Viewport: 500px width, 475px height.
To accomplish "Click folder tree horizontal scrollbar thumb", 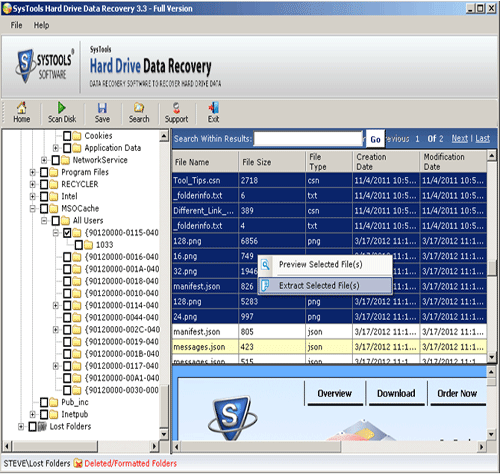I will (55, 446).
